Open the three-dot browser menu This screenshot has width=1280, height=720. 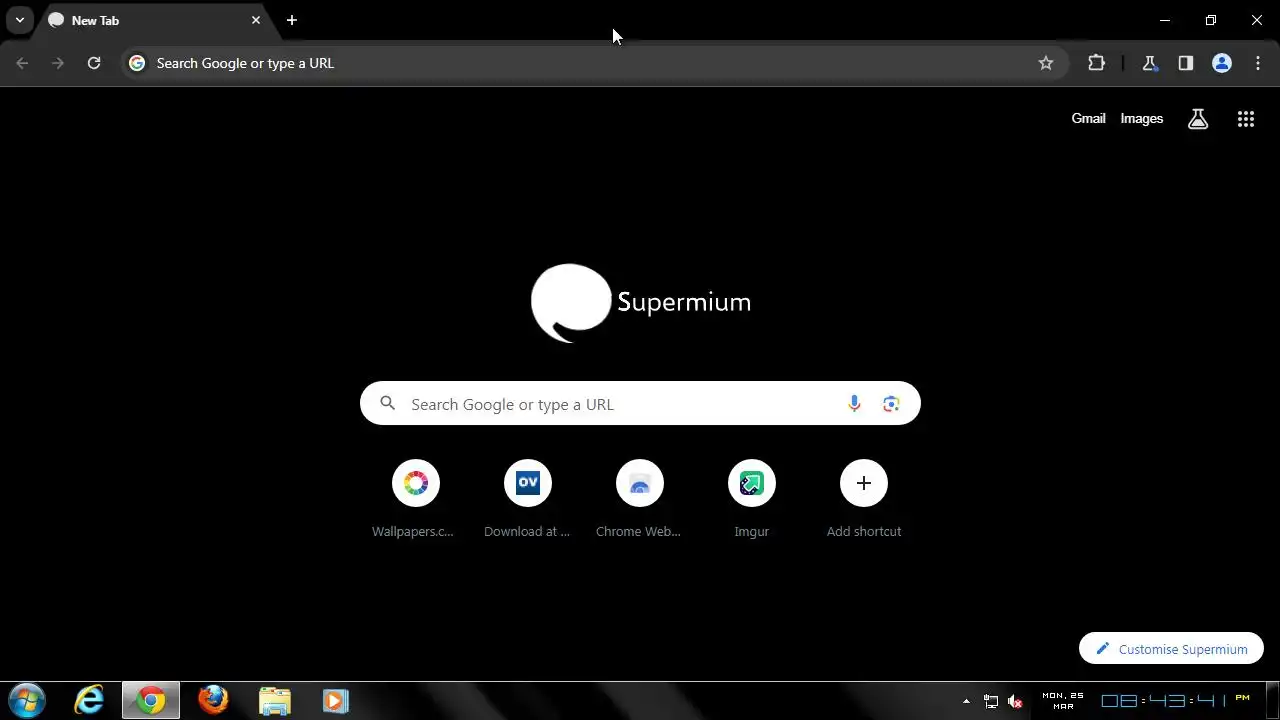[1258, 63]
